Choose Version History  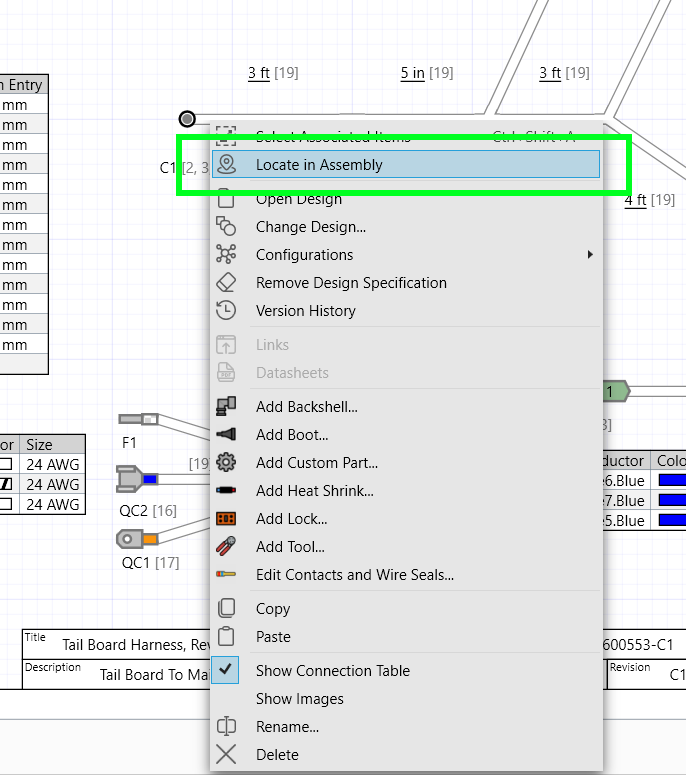point(406,310)
